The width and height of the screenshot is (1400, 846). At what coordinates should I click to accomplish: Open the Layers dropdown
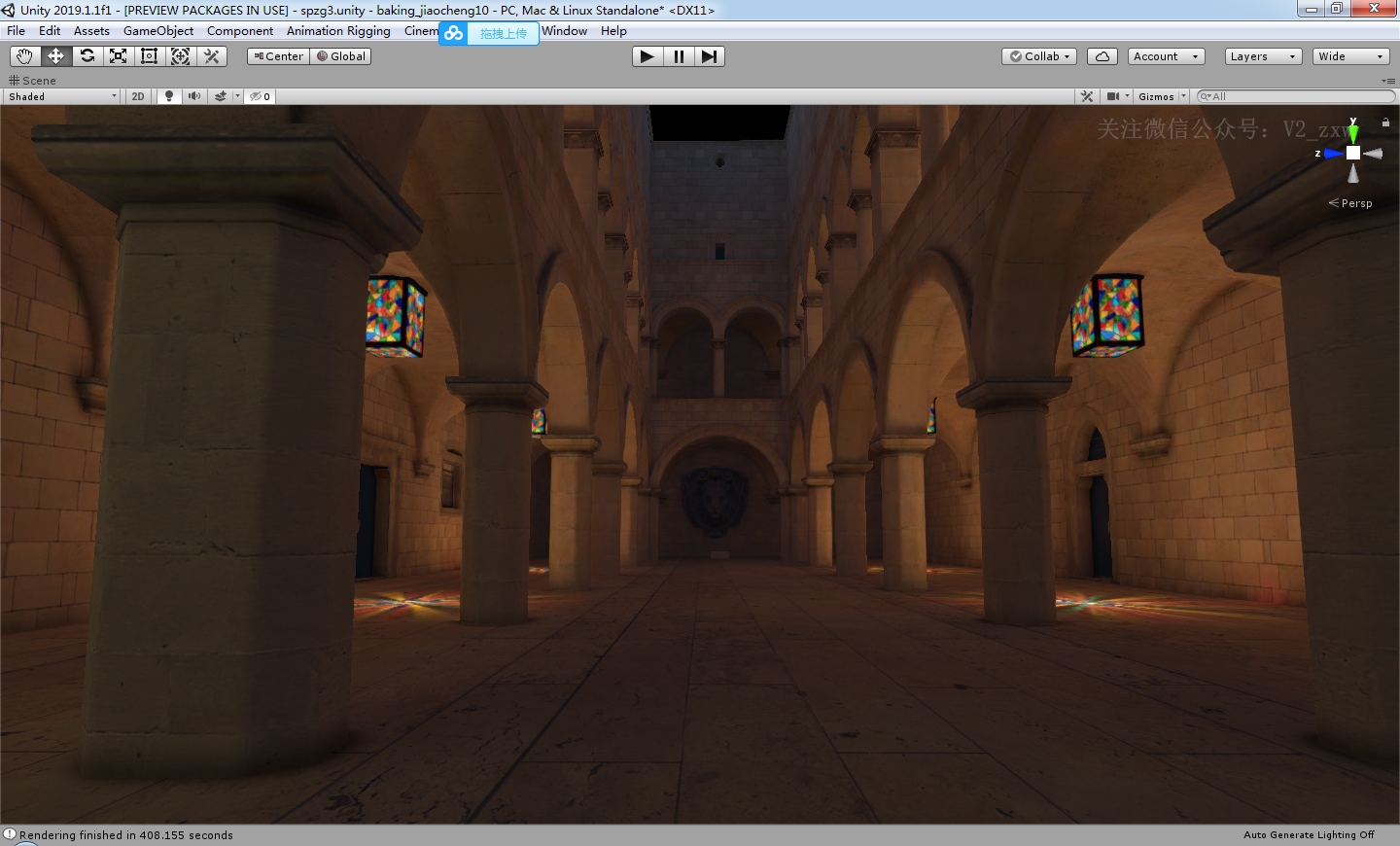point(1264,56)
